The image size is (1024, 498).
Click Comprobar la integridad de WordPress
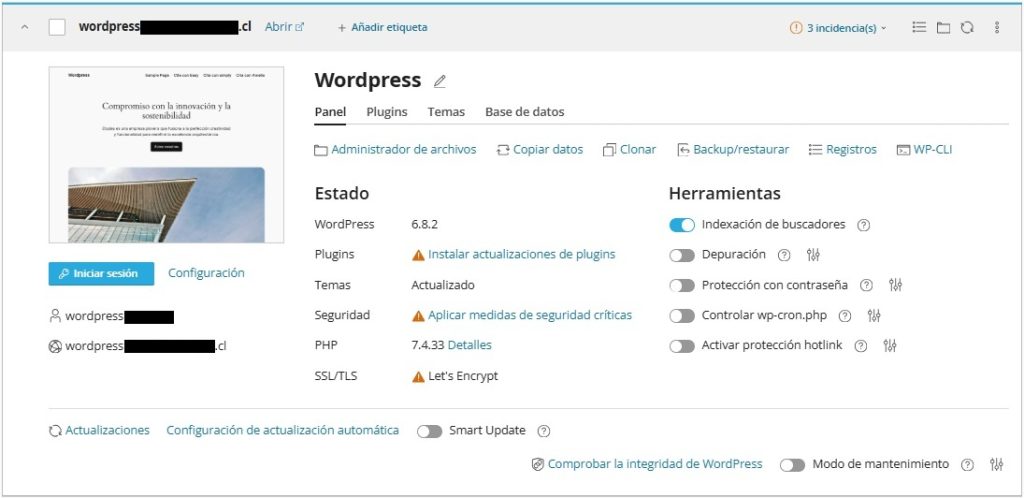[647, 464]
